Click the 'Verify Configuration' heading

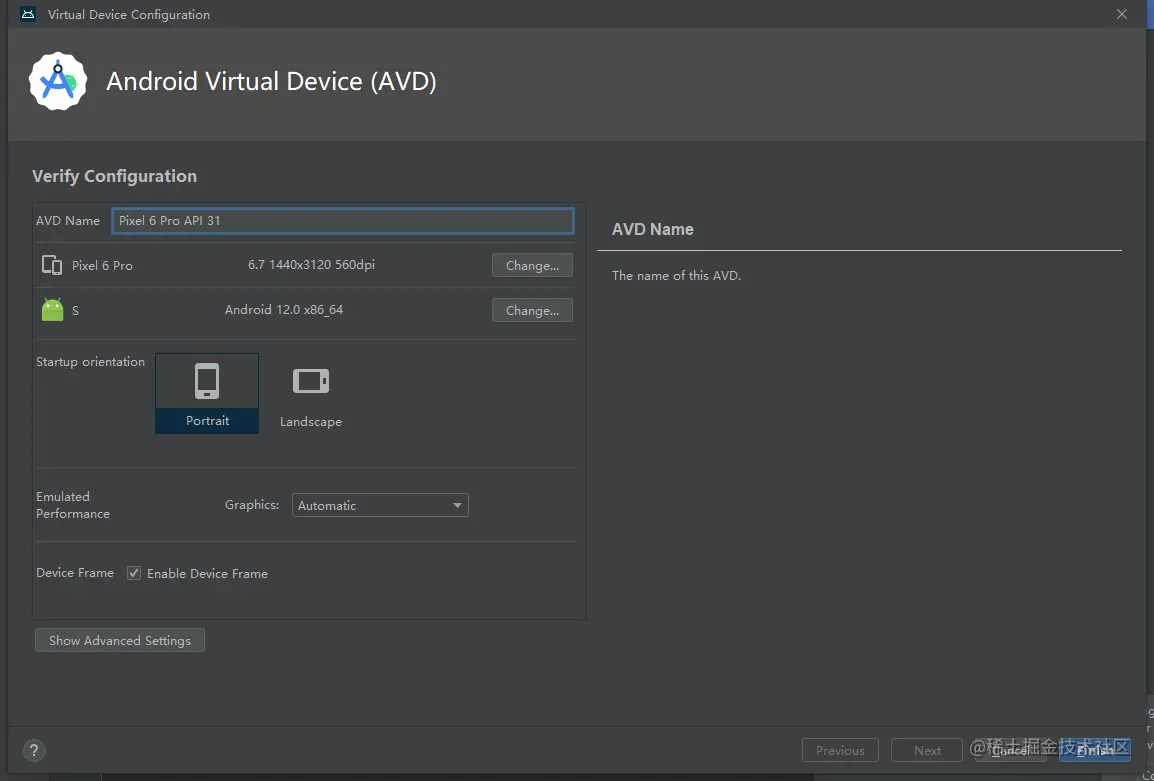click(115, 176)
